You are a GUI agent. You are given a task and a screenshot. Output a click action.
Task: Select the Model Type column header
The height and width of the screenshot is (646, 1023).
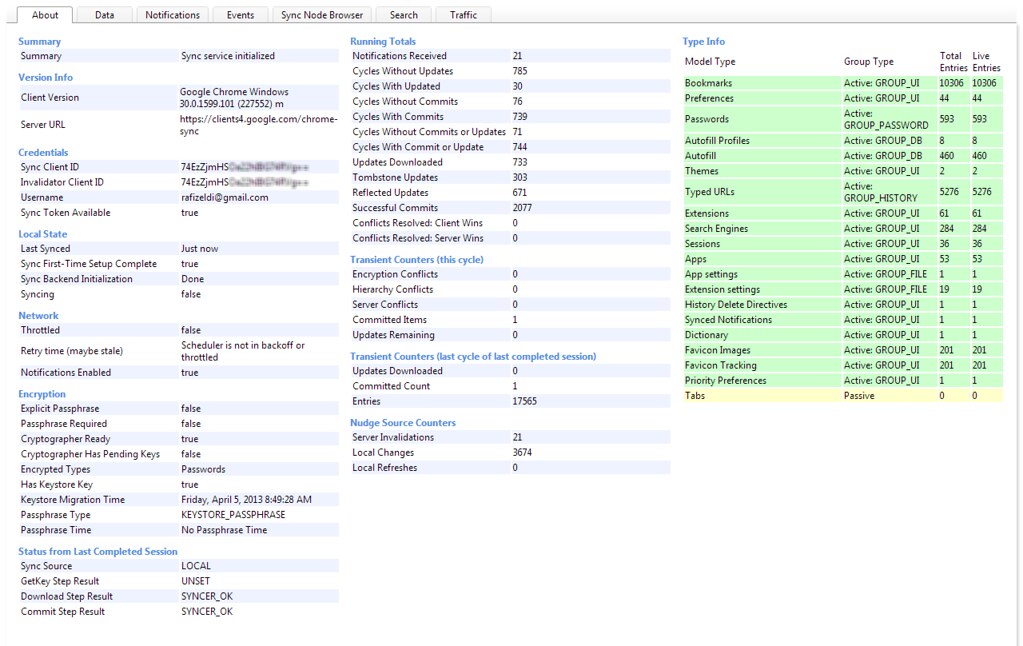click(x=710, y=61)
